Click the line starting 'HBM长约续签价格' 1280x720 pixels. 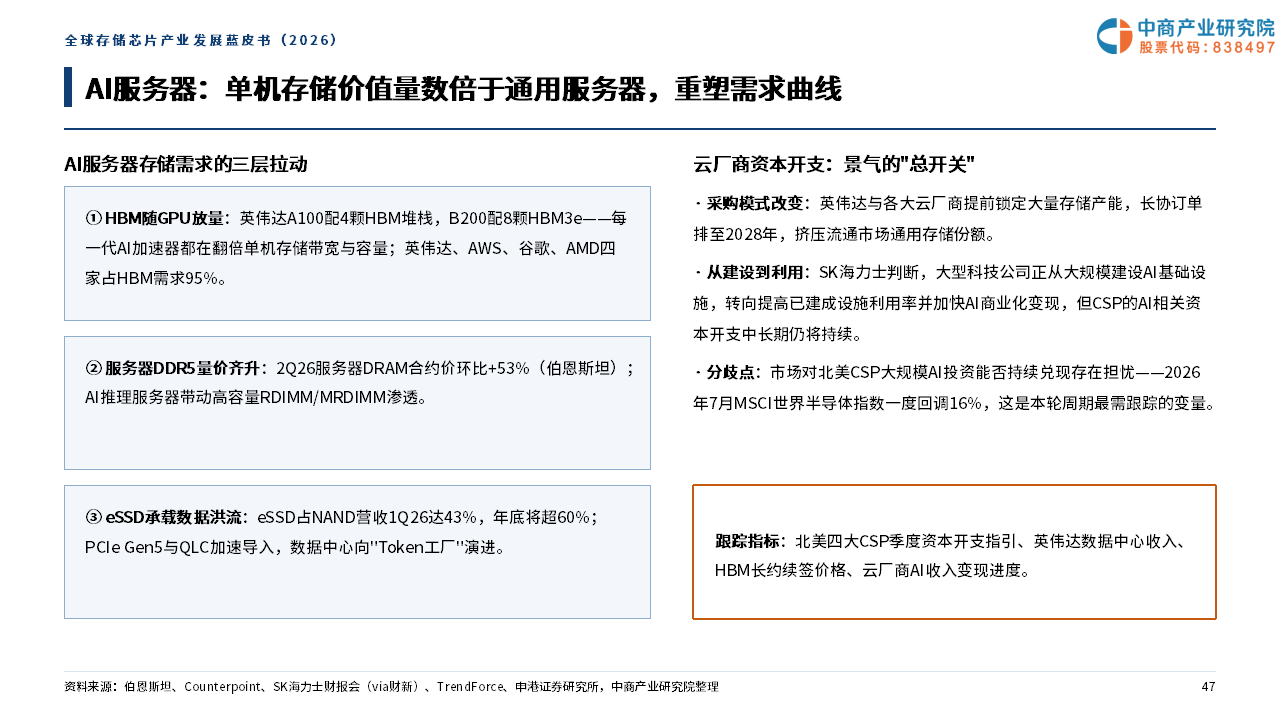(x=872, y=570)
